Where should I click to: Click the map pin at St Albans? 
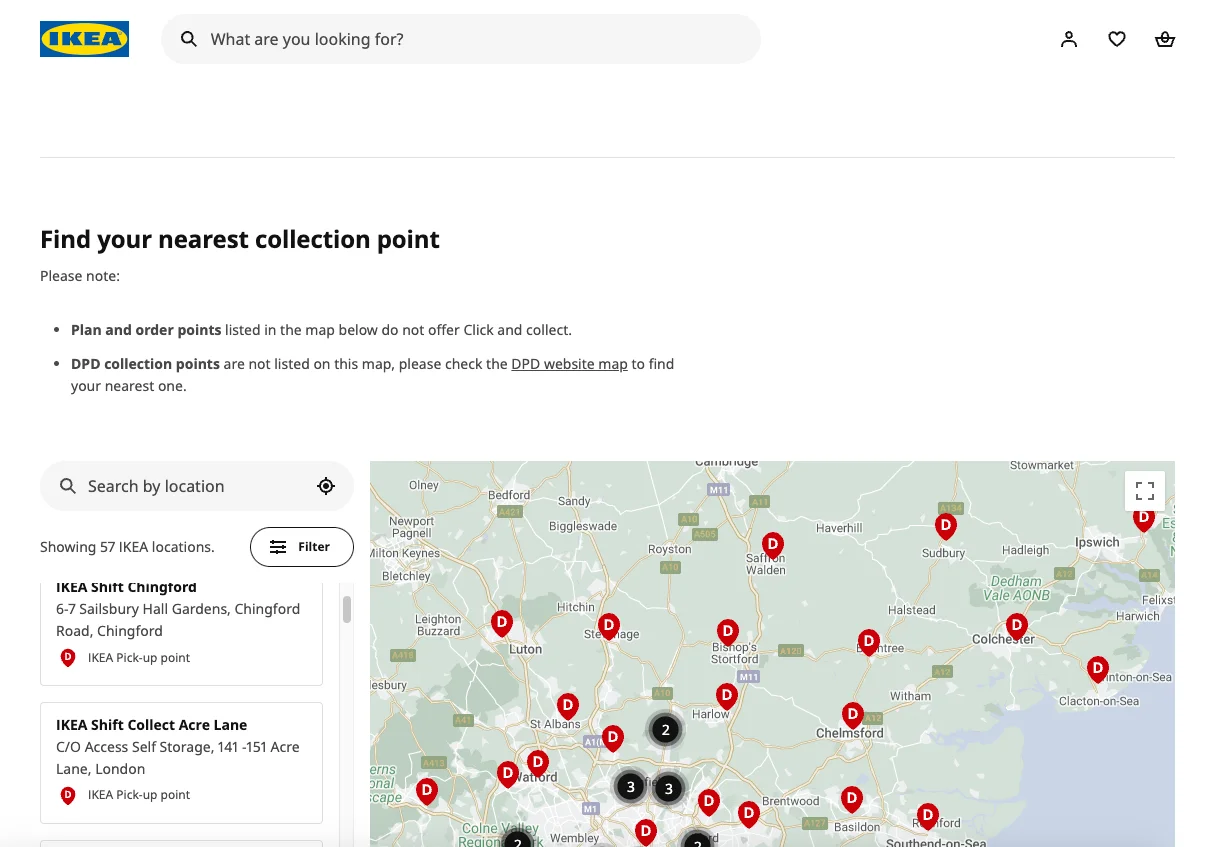568,706
